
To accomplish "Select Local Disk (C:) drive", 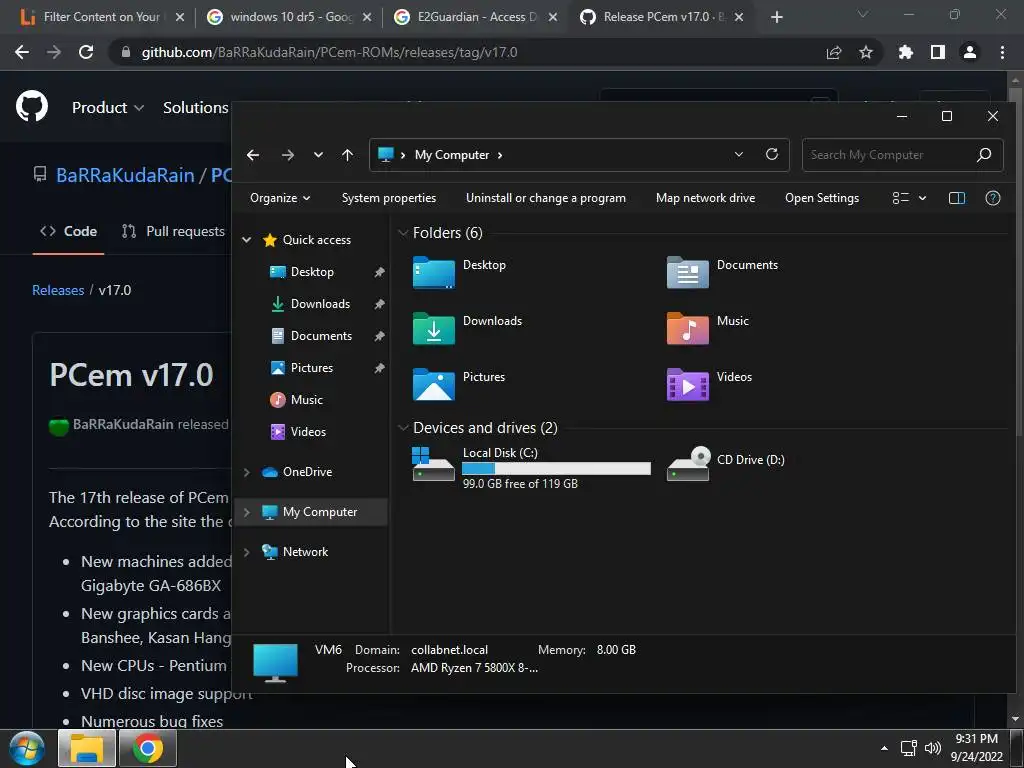I will pyautogui.click(x=532, y=467).
